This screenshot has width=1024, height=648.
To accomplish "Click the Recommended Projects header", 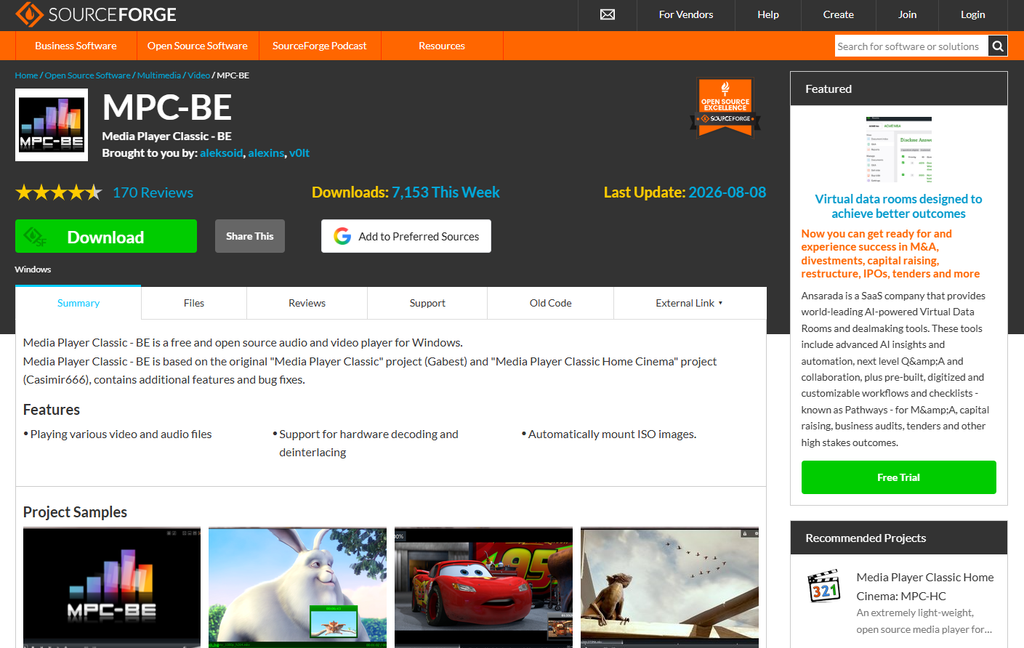I will pos(899,538).
